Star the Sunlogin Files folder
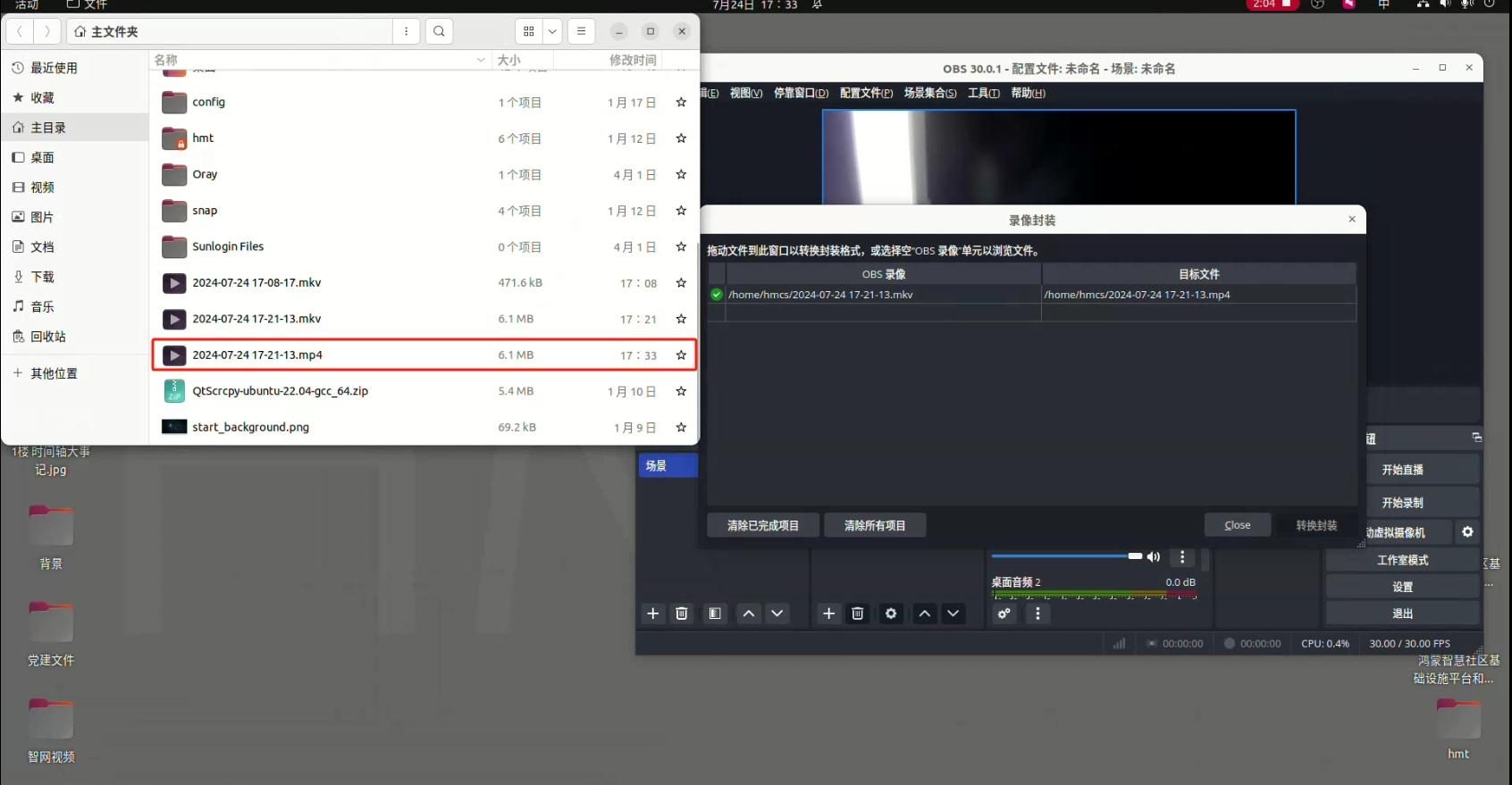1512x785 pixels. pos(681,247)
